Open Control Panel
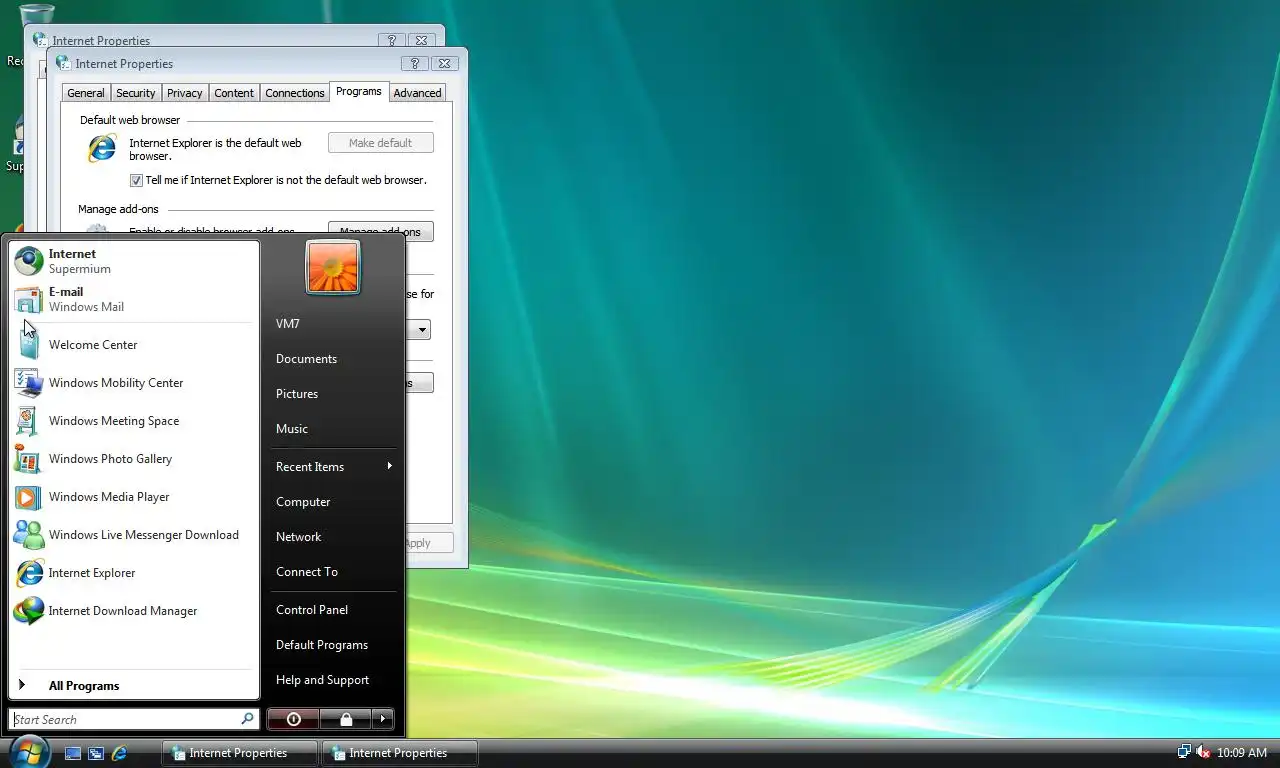Image resolution: width=1280 pixels, height=768 pixels. coord(333,610)
